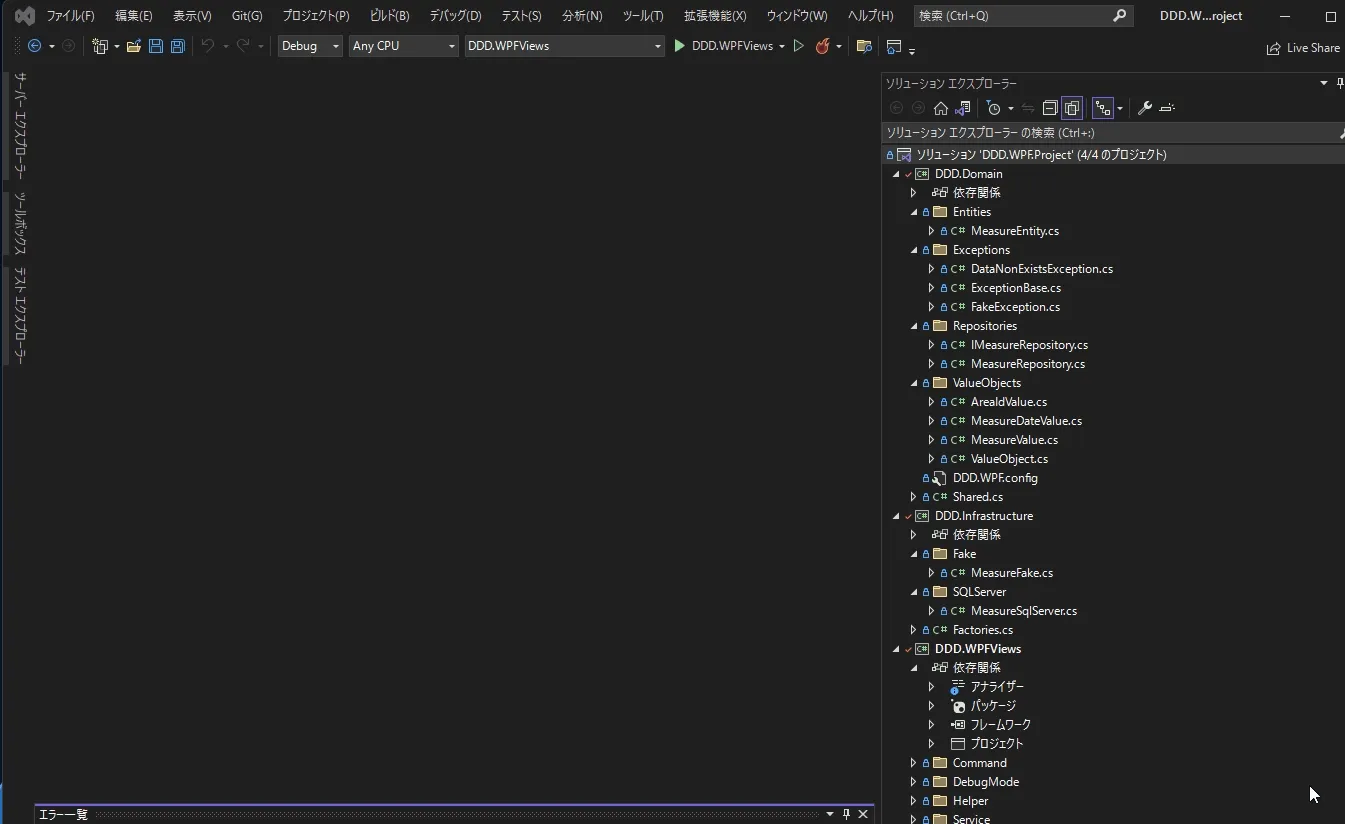
Task: Toggle auto-hide pin on the Error List panel
Action: pos(846,814)
